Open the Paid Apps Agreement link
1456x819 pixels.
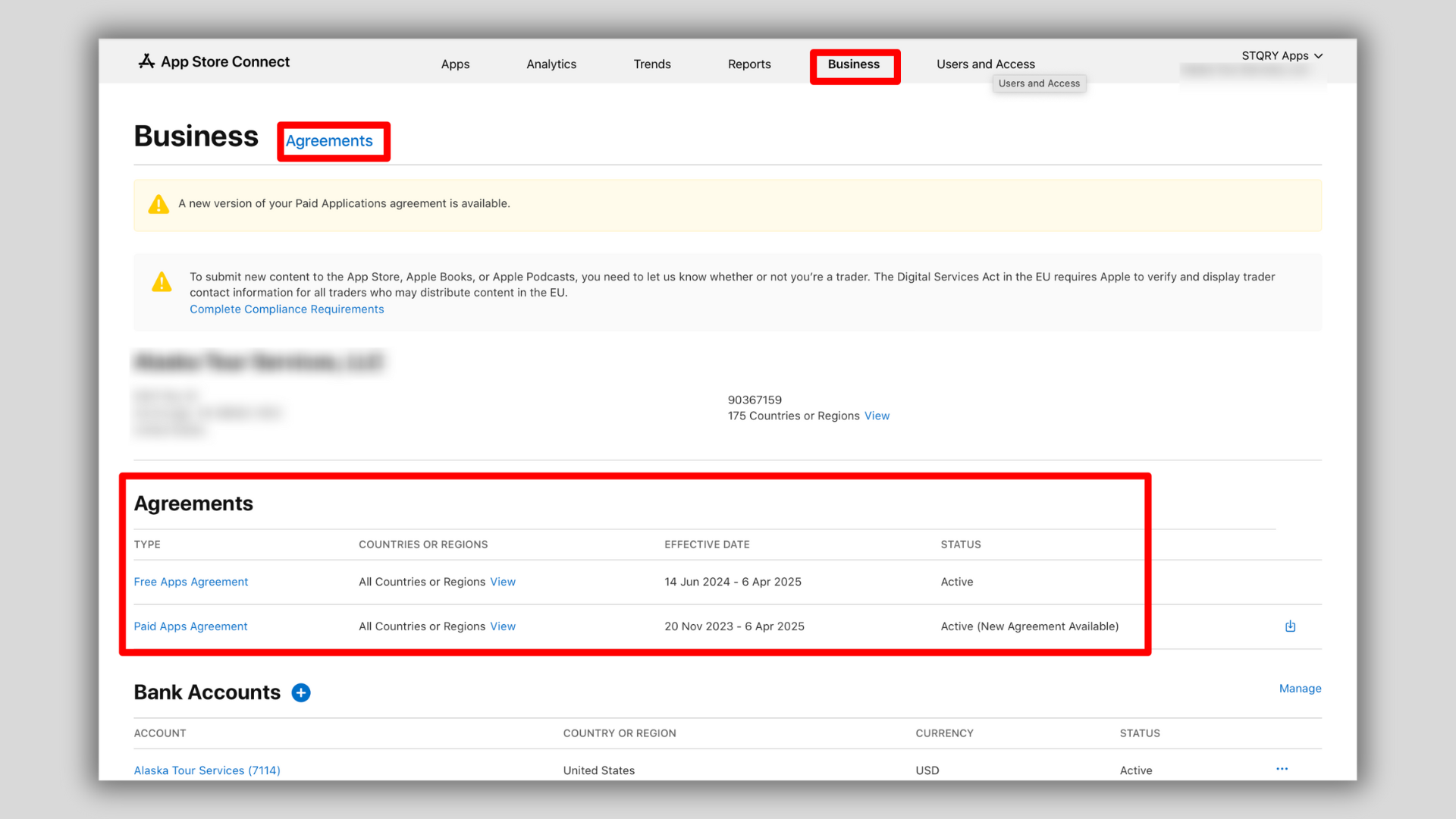191,626
